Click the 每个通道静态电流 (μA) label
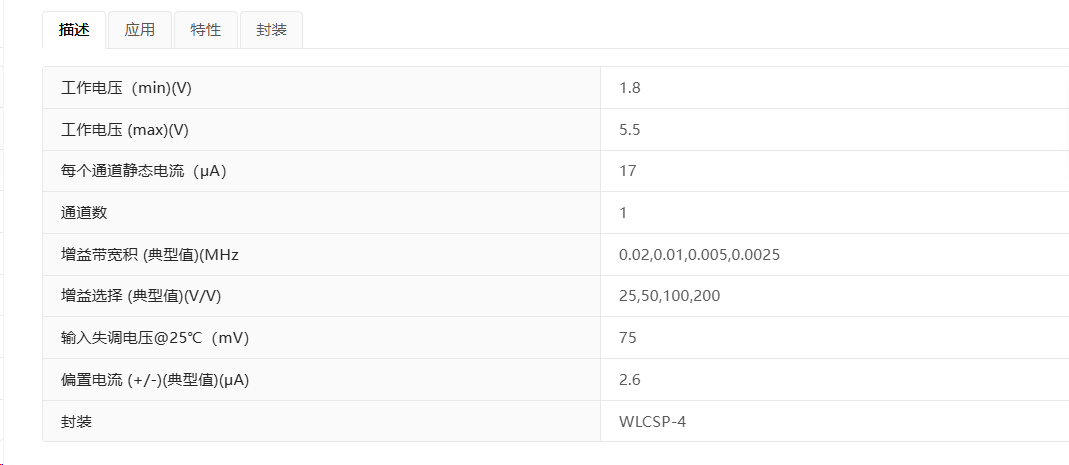1069x465 pixels. coord(143,171)
